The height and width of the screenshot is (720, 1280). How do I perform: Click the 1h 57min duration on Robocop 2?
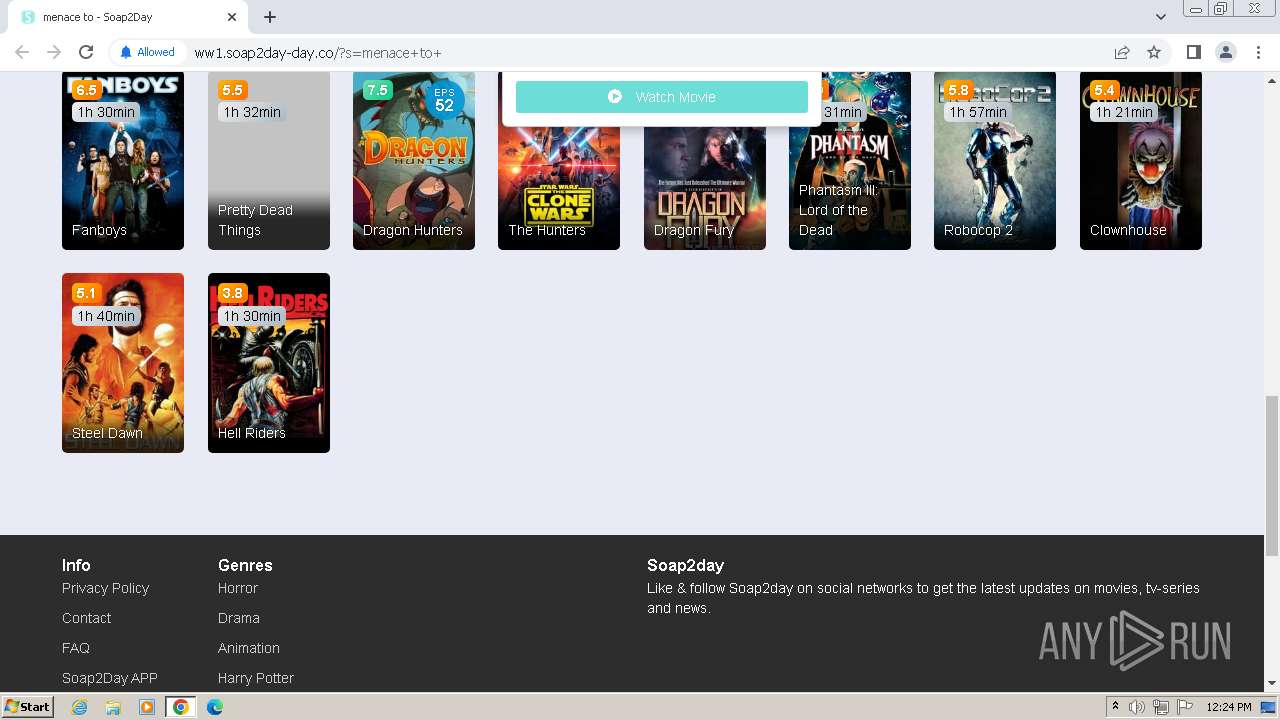[x=978, y=112]
